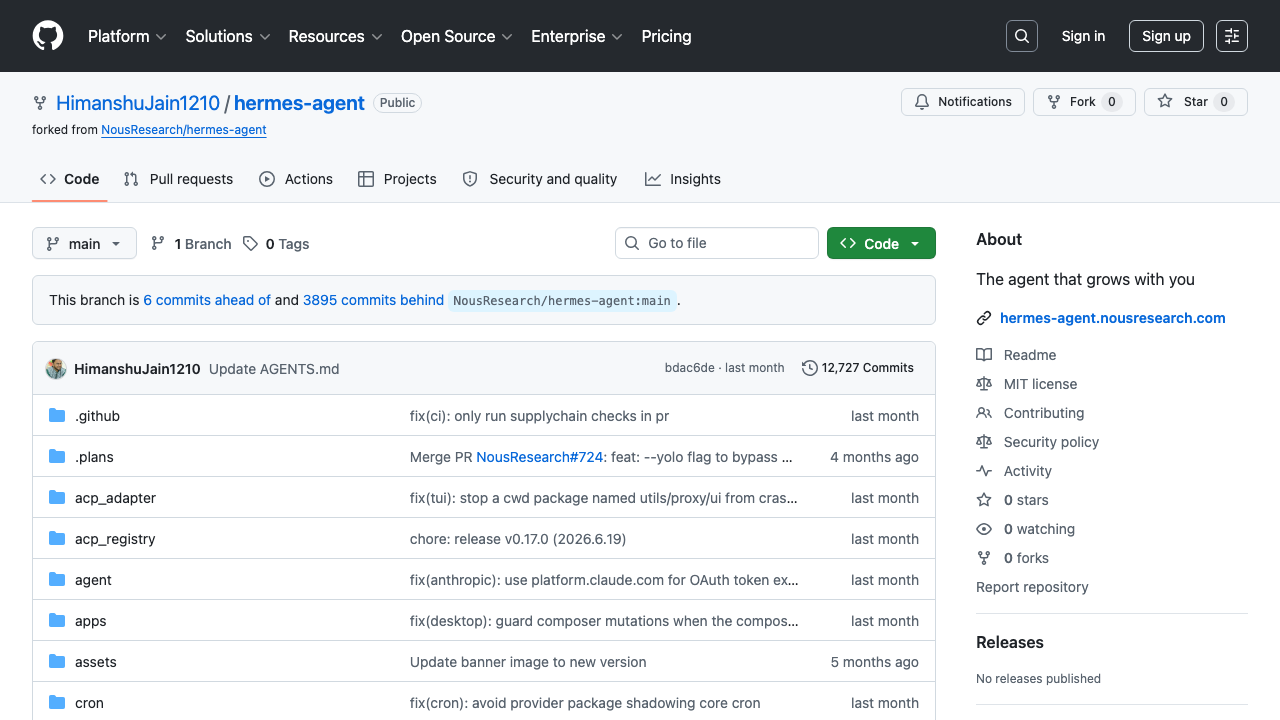The image size is (1280, 720).
Task: Click the clock icon beside 12,727 Commits
Action: 810,368
